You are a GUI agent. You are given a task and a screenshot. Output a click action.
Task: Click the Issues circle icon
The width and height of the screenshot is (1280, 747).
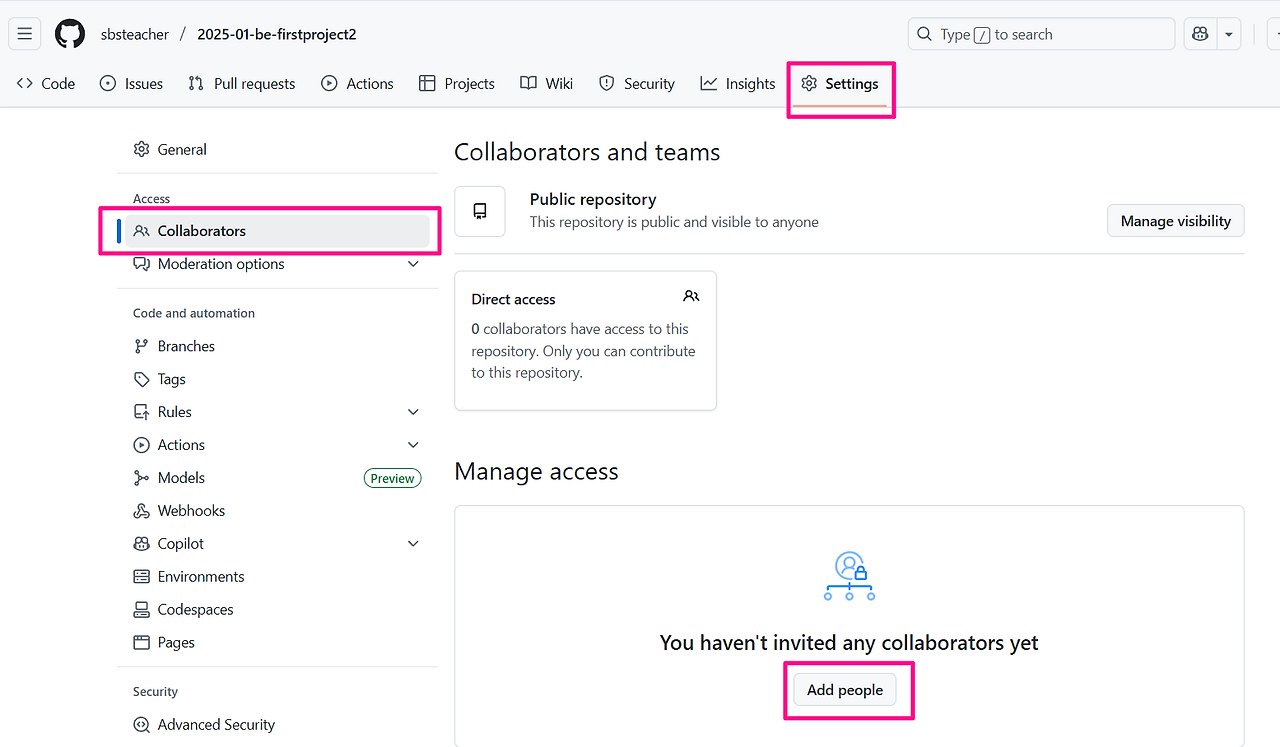108,84
